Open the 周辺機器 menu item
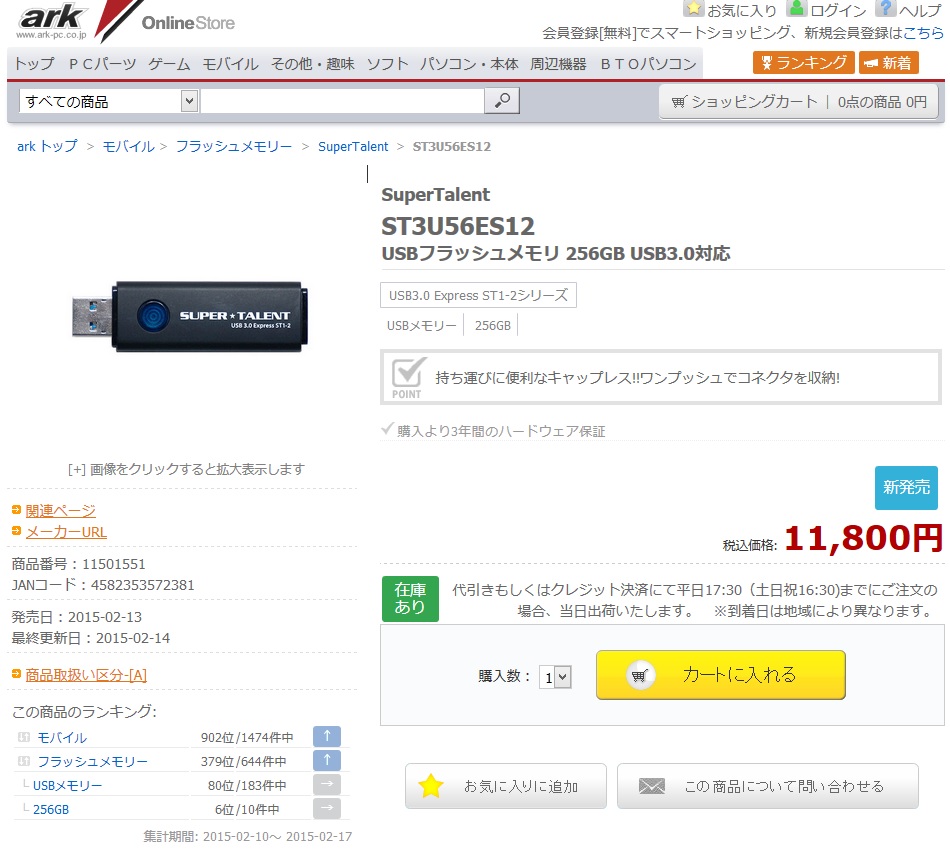 point(559,64)
